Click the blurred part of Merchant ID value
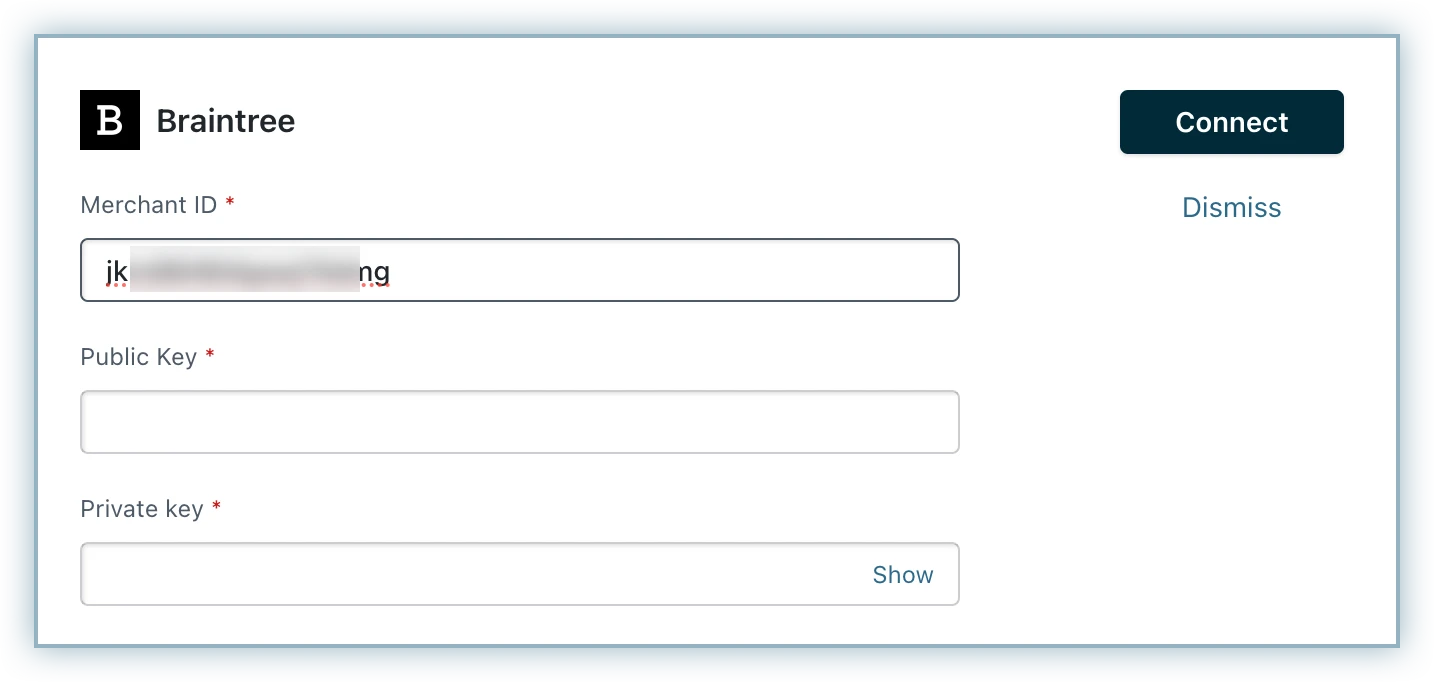Screen dimensions: 1434x682 [x=245, y=270]
